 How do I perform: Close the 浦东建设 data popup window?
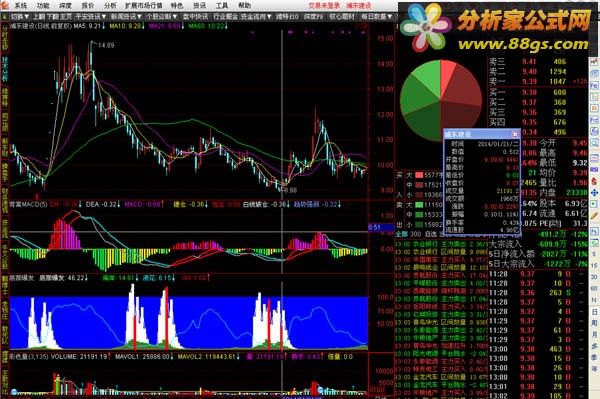(x=515, y=134)
